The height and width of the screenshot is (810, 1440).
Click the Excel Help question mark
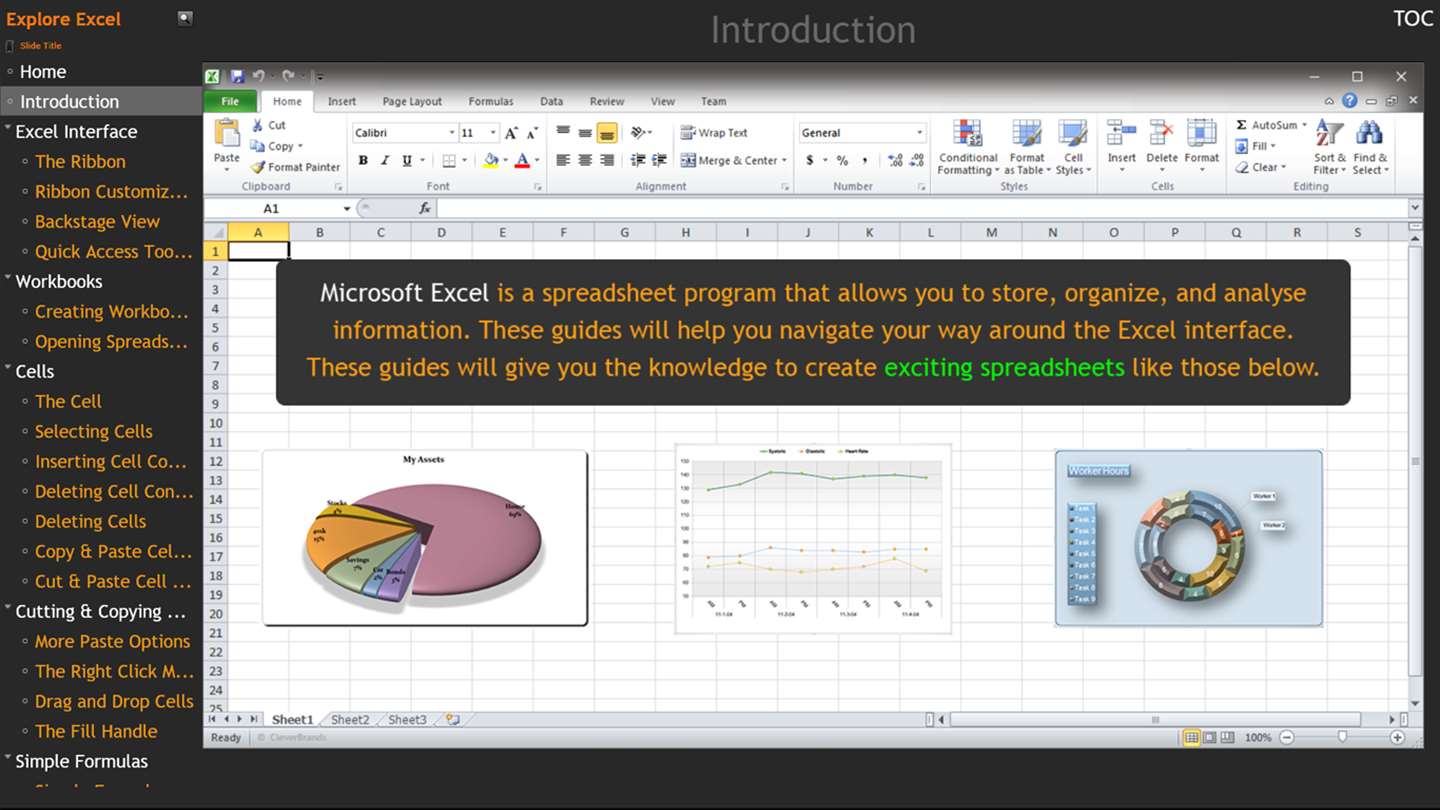tap(1350, 101)
